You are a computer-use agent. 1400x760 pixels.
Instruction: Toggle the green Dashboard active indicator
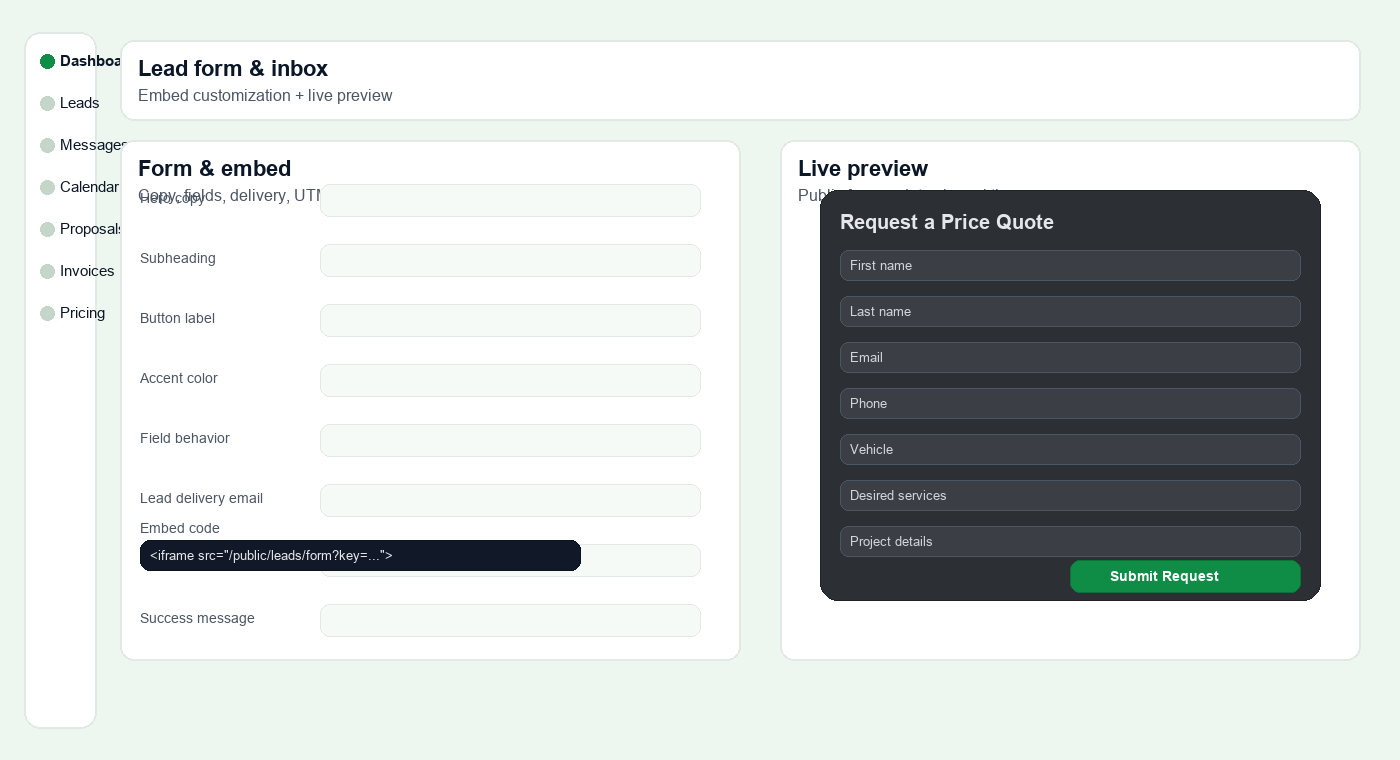pyautogui.click(x=48, y=61)
